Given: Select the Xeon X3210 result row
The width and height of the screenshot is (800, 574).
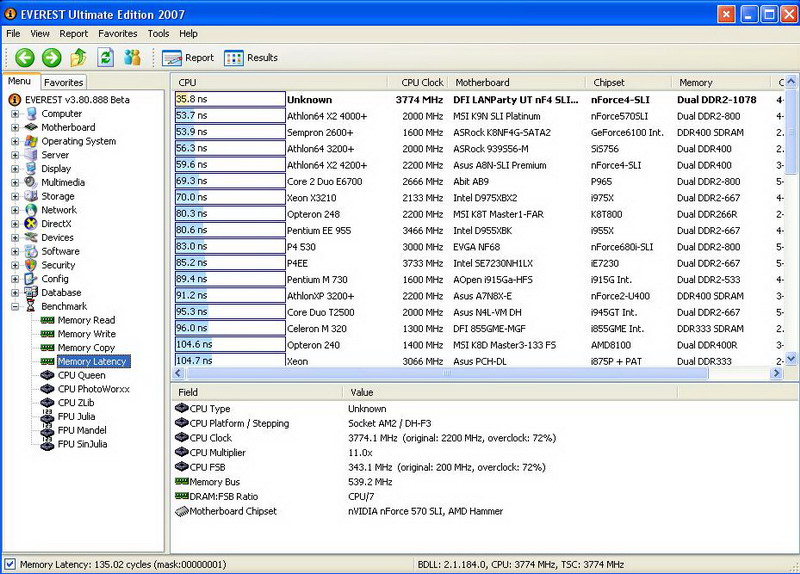Looking at the screenshot, I should pyautogui.click(x=479, y=197).
